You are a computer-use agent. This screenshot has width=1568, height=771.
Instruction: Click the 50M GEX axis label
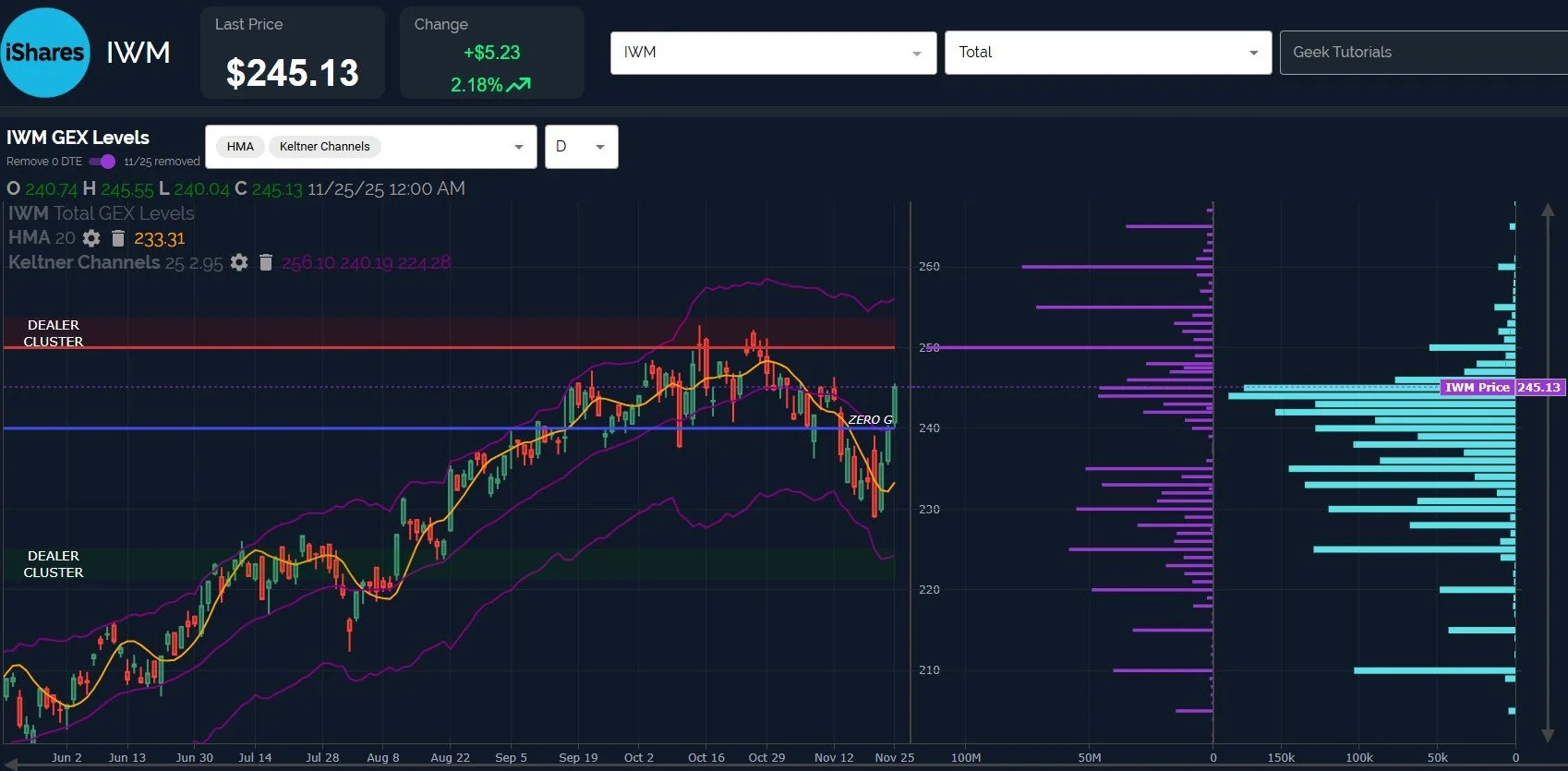click(x=1090, y=757)
